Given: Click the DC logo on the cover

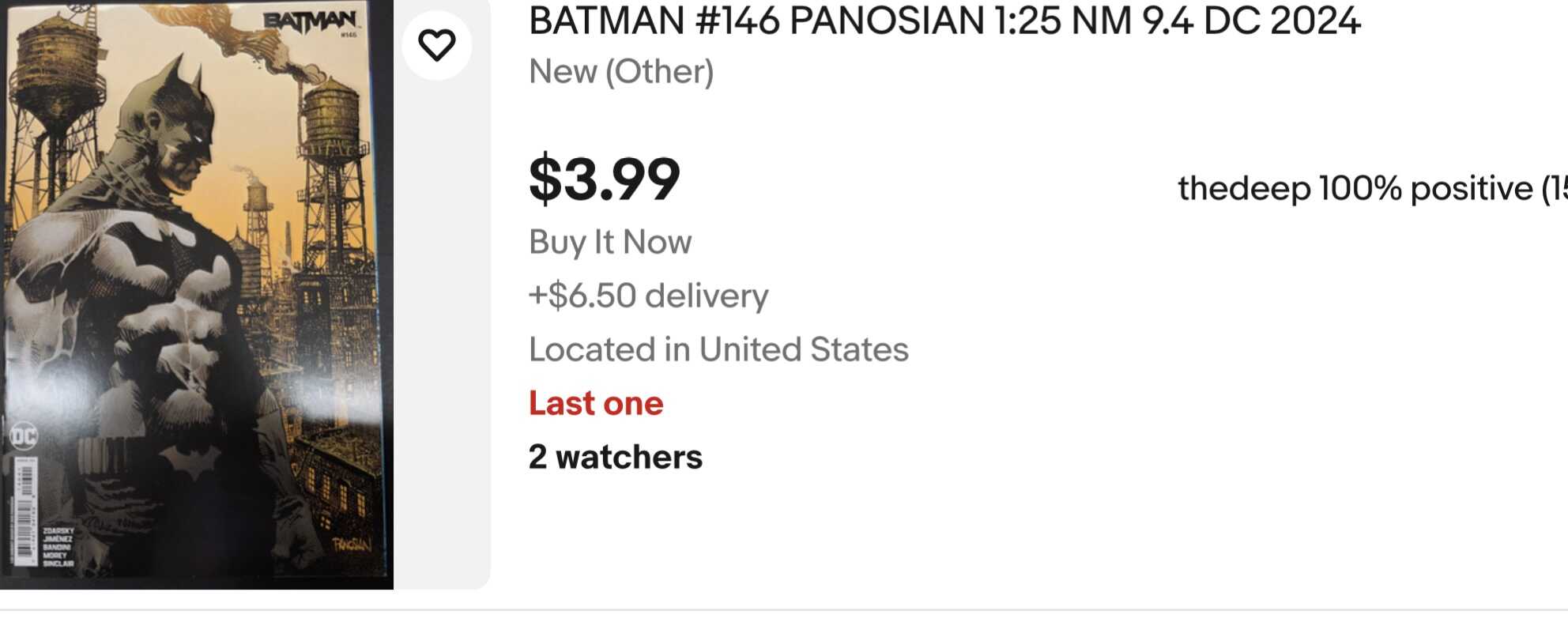Looking at the screenshot, I should [23, 436].
